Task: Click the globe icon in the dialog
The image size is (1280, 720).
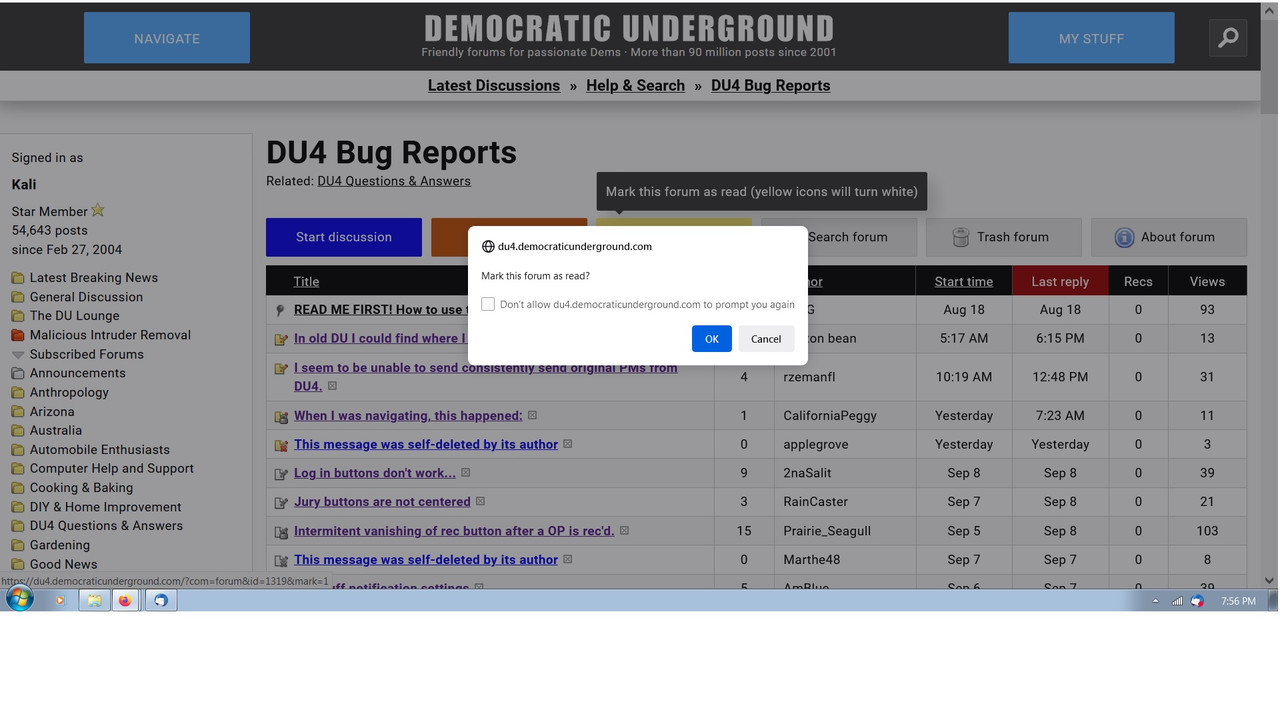Action: pyautogui.click(x=488, y=246)
